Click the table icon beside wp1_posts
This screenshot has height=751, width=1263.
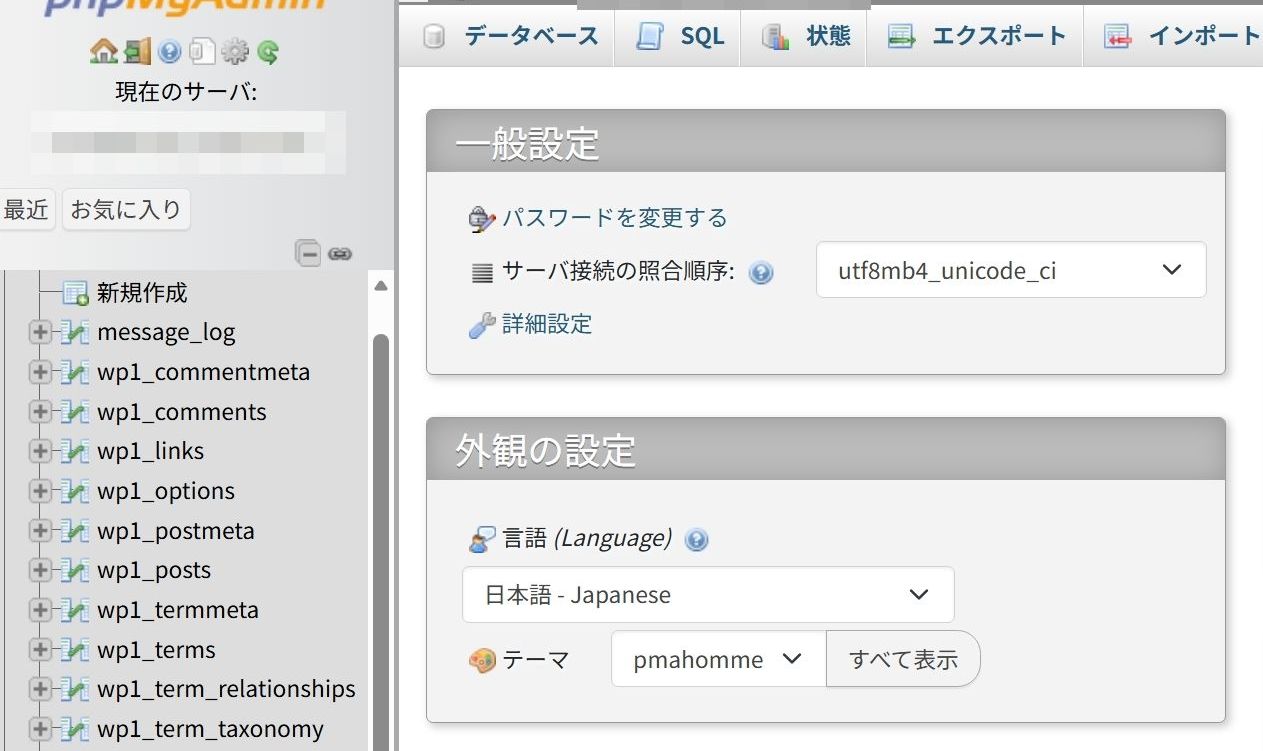pyautogui.click(x=75, y=570)
